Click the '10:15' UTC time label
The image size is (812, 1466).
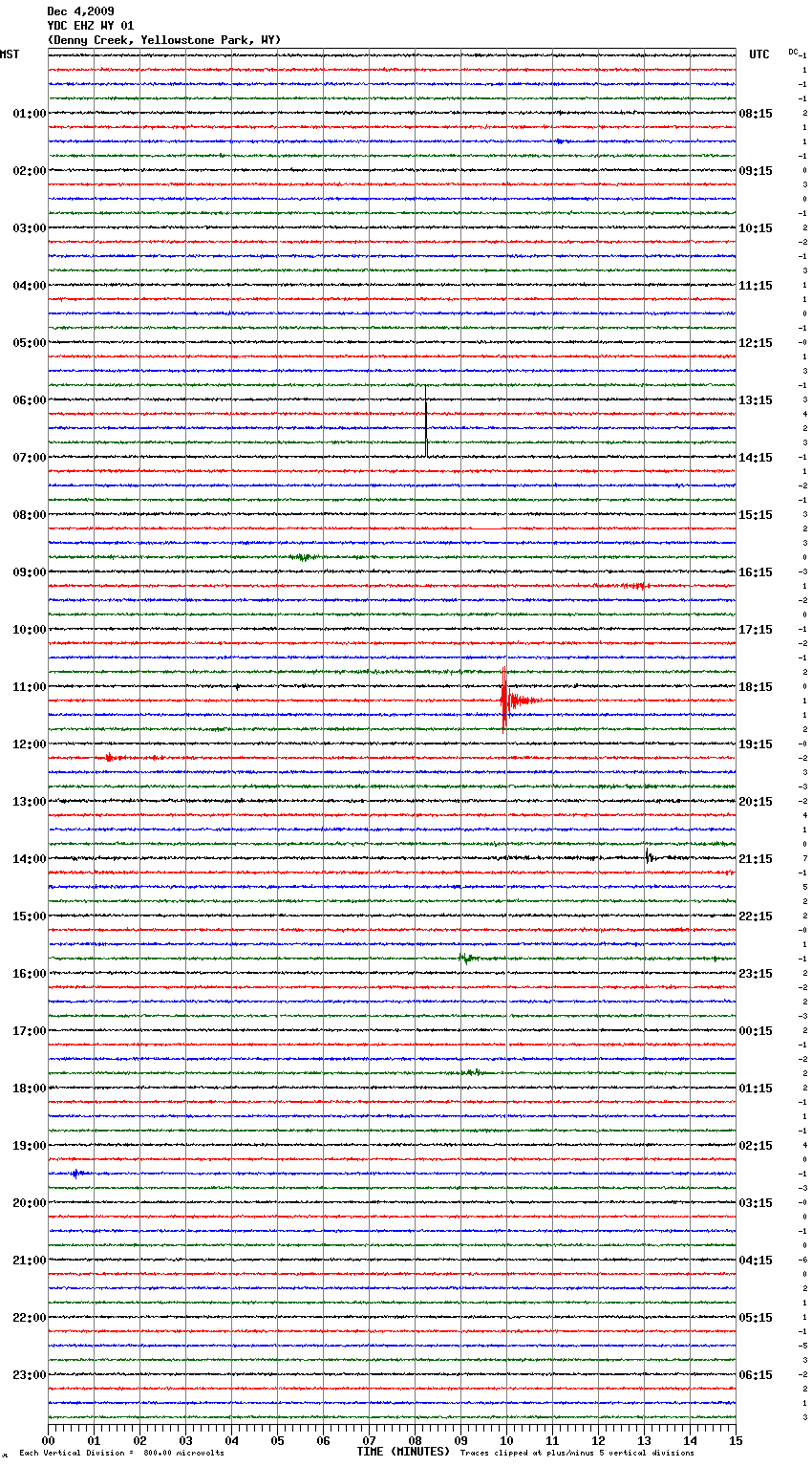pos(756,228)
